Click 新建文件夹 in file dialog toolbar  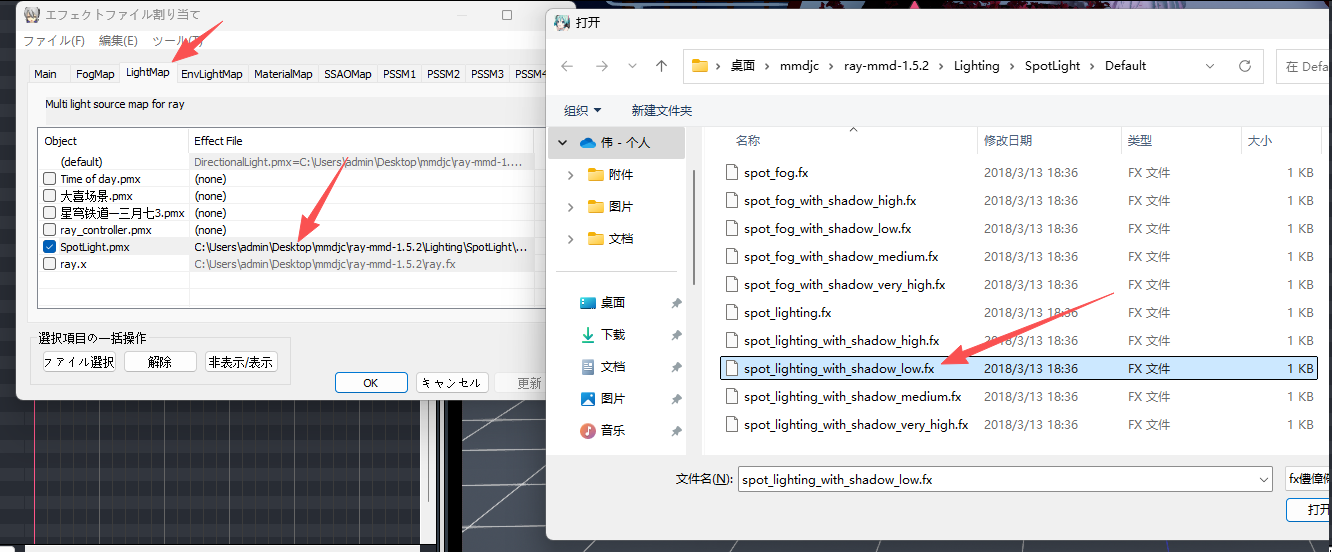(x=662, y=111)
